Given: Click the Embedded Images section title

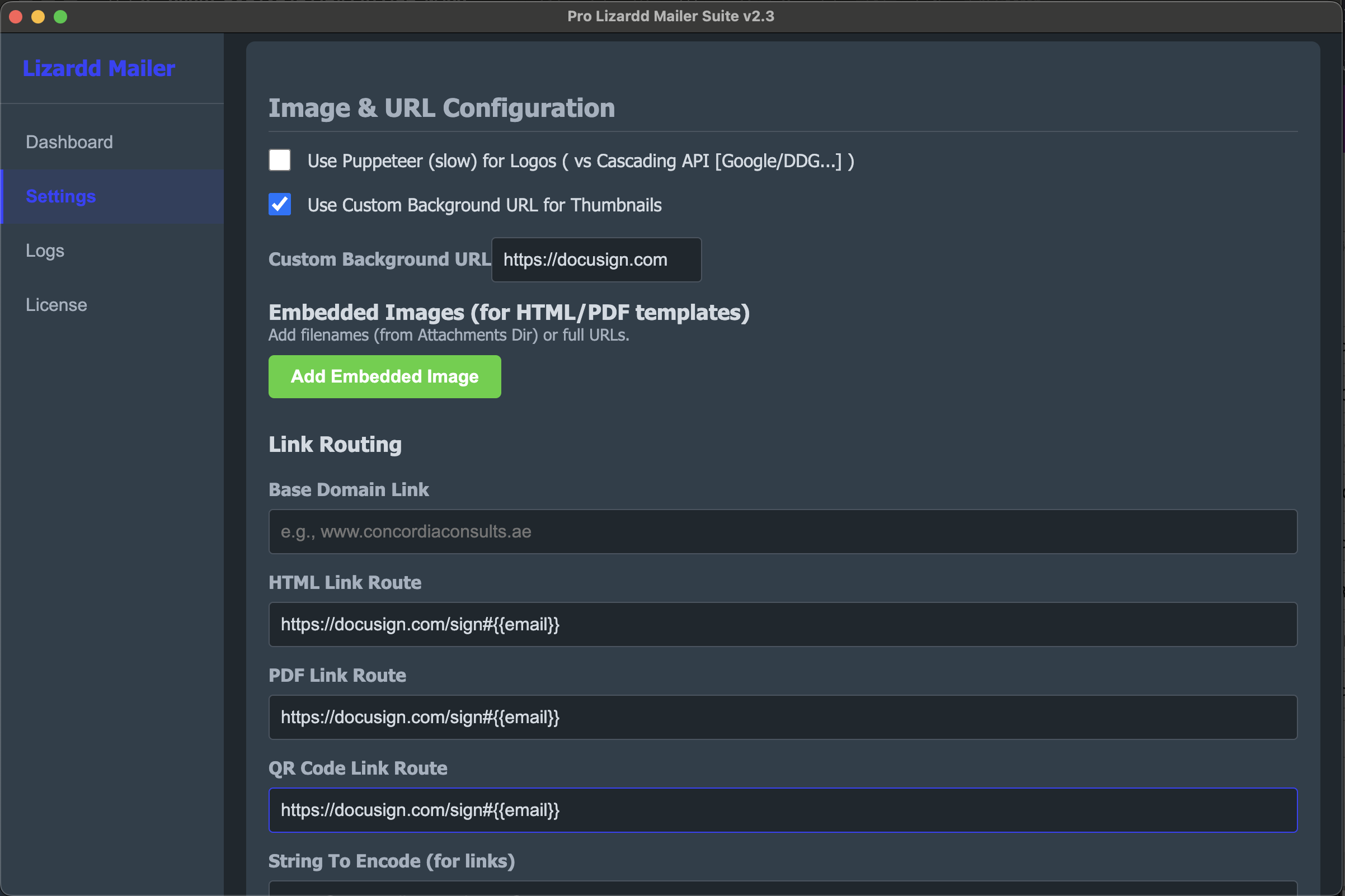Looking at the screenshot, I should point(509,312).
